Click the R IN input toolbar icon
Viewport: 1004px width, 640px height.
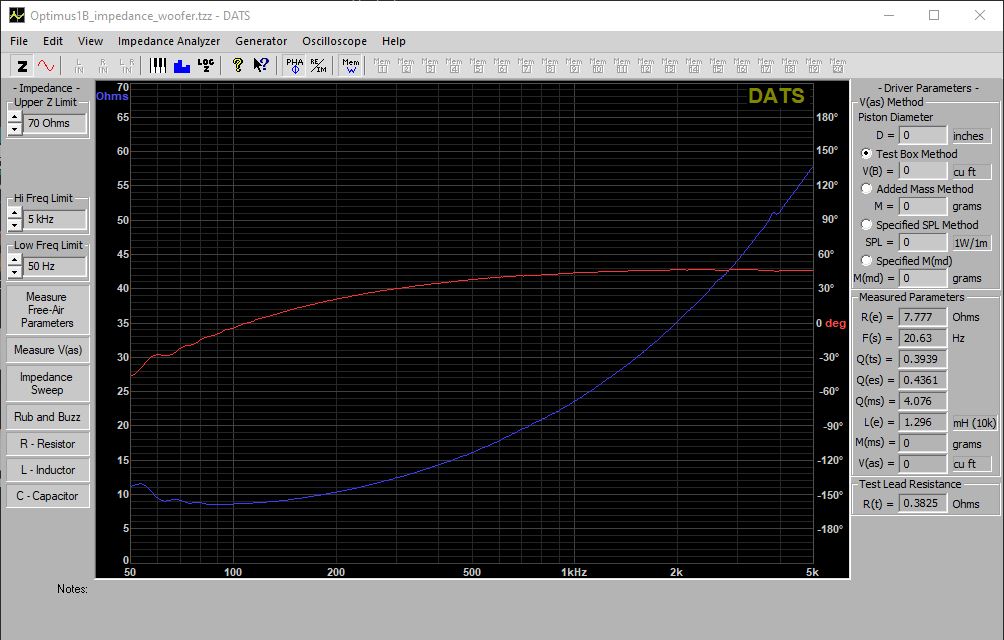point(102,65)
